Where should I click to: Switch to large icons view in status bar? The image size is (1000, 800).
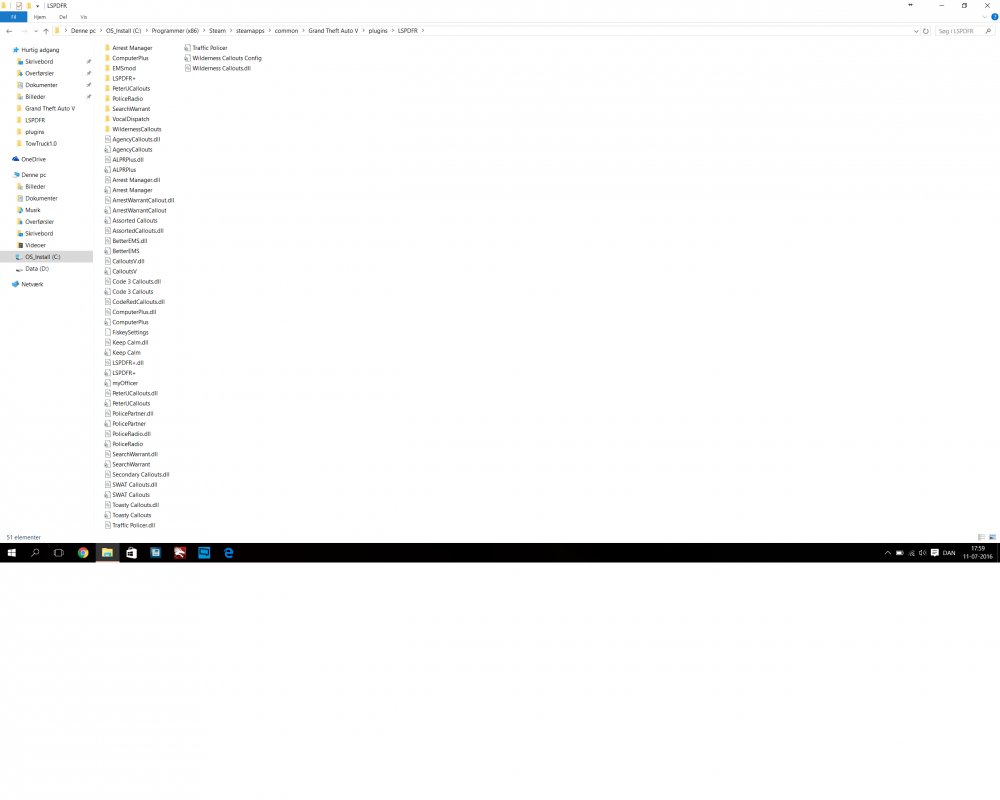click(992, 537)
